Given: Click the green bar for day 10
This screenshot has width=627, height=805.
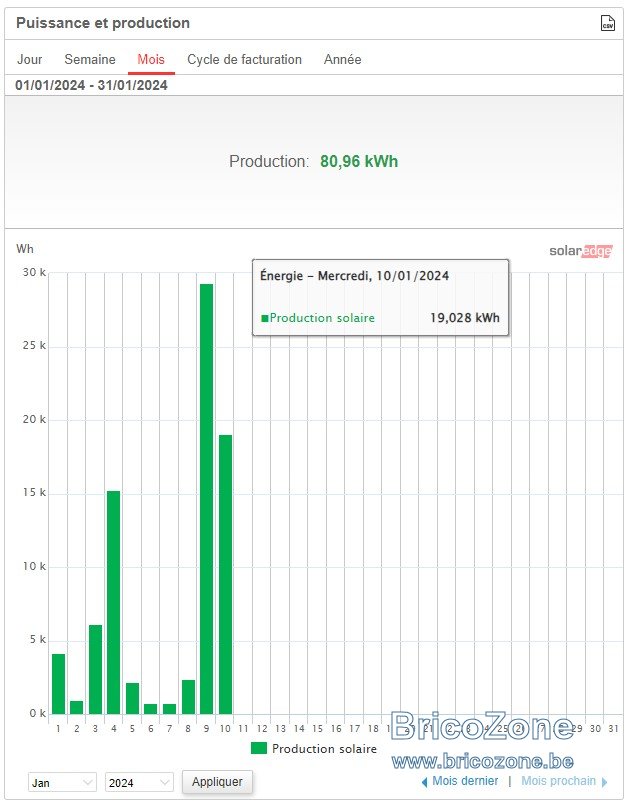Looking at the screenshot, I should point(225,574).
